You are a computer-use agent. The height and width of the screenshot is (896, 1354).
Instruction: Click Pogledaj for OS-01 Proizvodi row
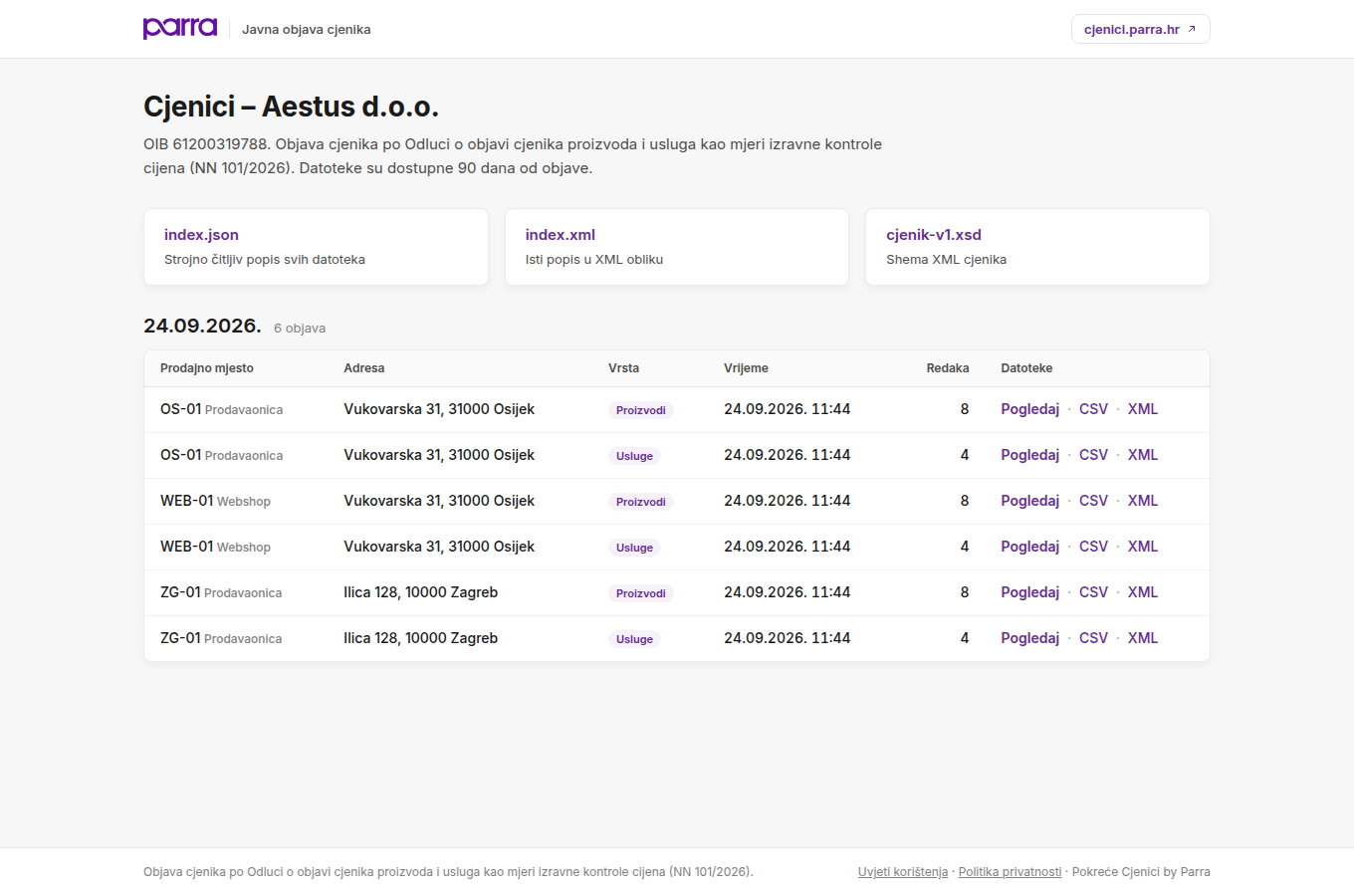(1029, 409)
